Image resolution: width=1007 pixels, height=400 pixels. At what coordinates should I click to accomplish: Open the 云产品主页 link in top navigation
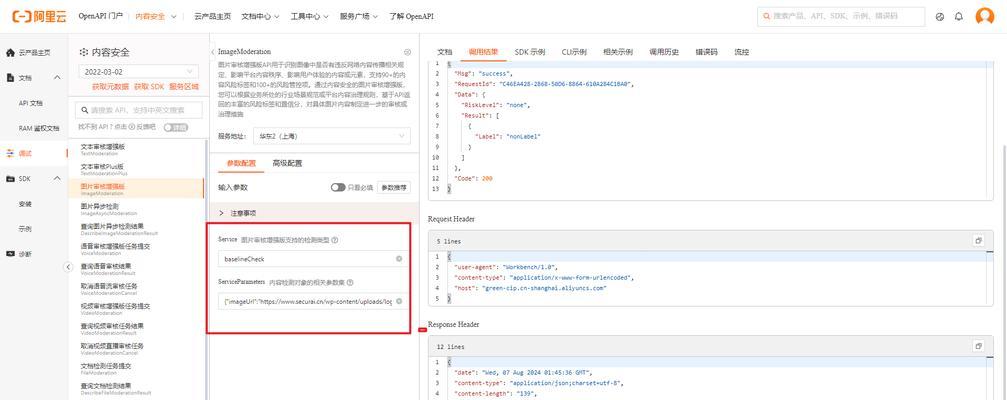(212, 16)
